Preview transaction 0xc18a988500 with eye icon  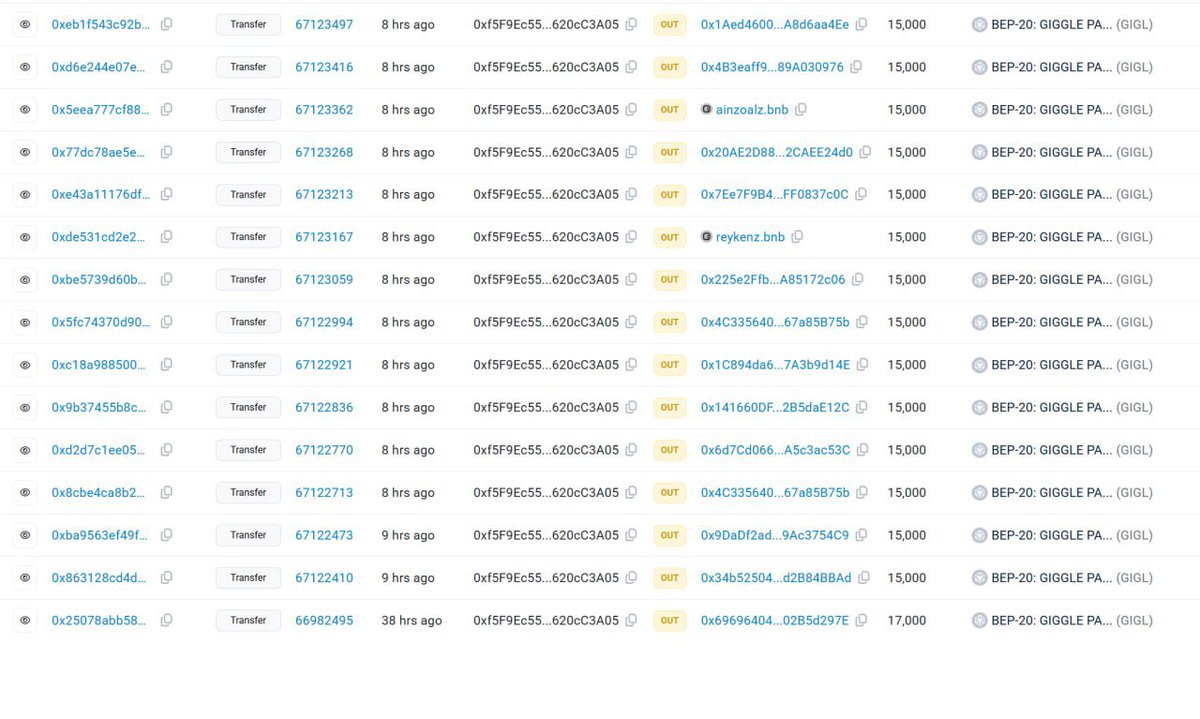(25, 364)
